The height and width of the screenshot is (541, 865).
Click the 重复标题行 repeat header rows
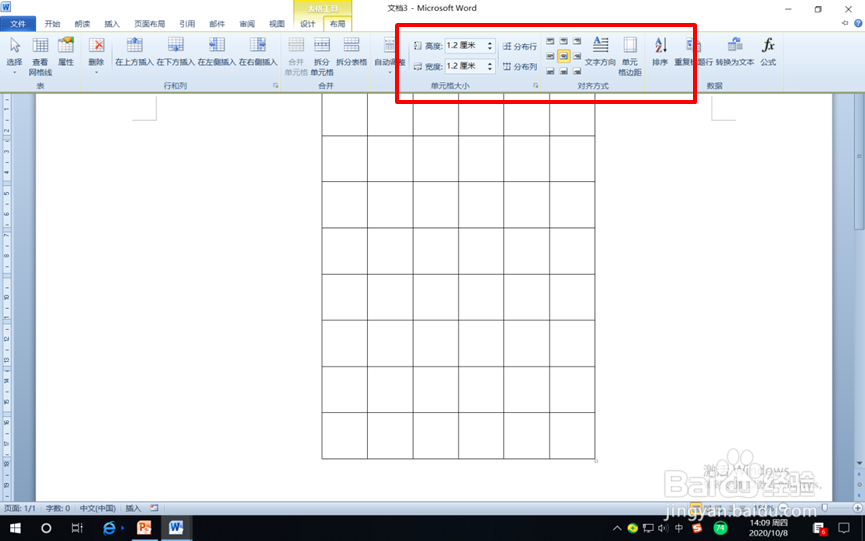693,52
